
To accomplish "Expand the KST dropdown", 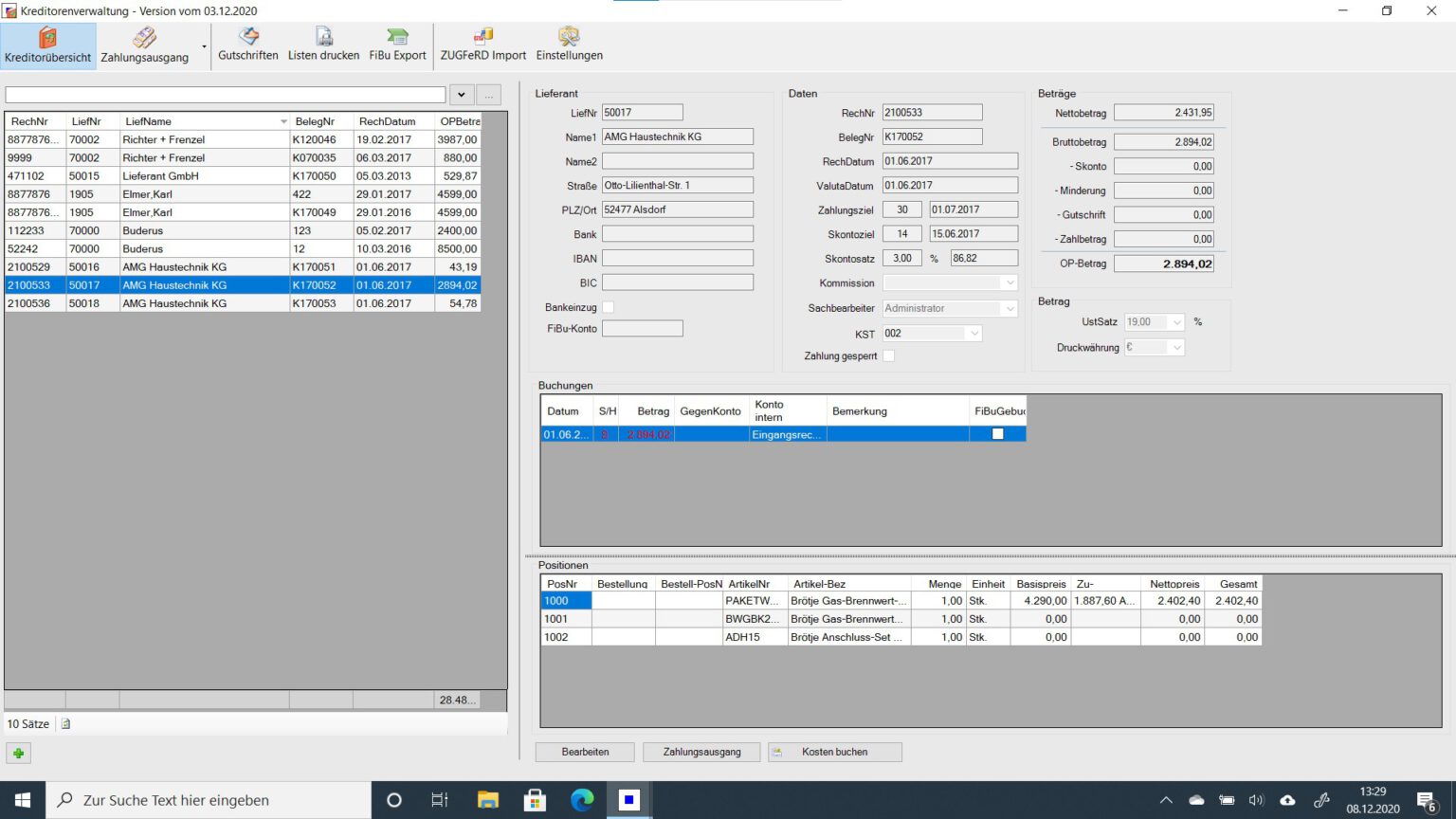I will (974, 334).
